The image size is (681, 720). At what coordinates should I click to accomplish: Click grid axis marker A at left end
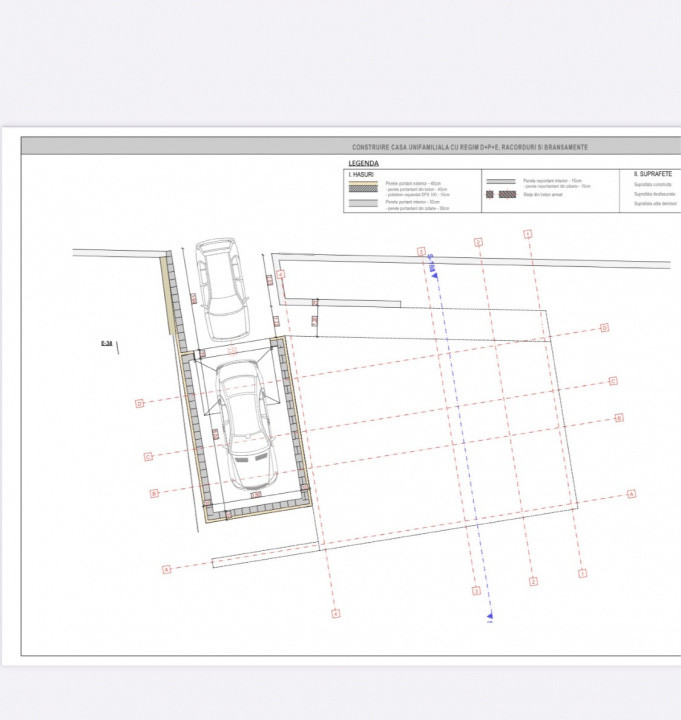(x=166, y=569)
